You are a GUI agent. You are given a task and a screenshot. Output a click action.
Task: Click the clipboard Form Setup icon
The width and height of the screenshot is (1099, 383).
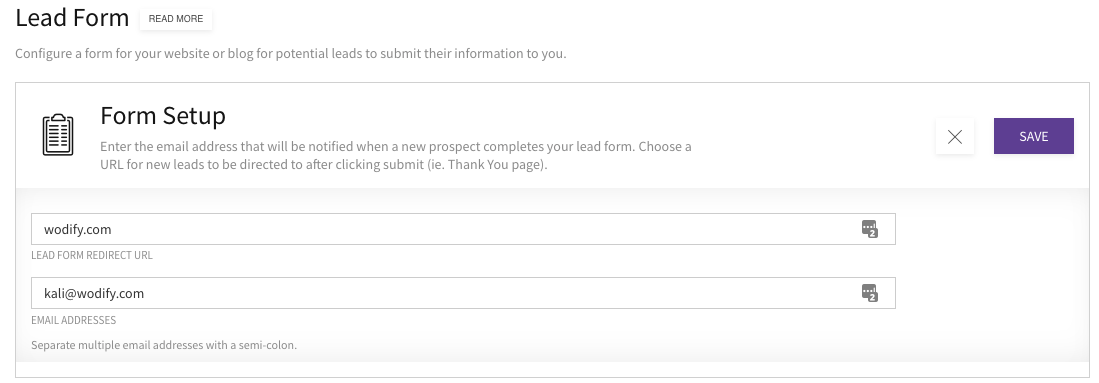pos(58,135)
